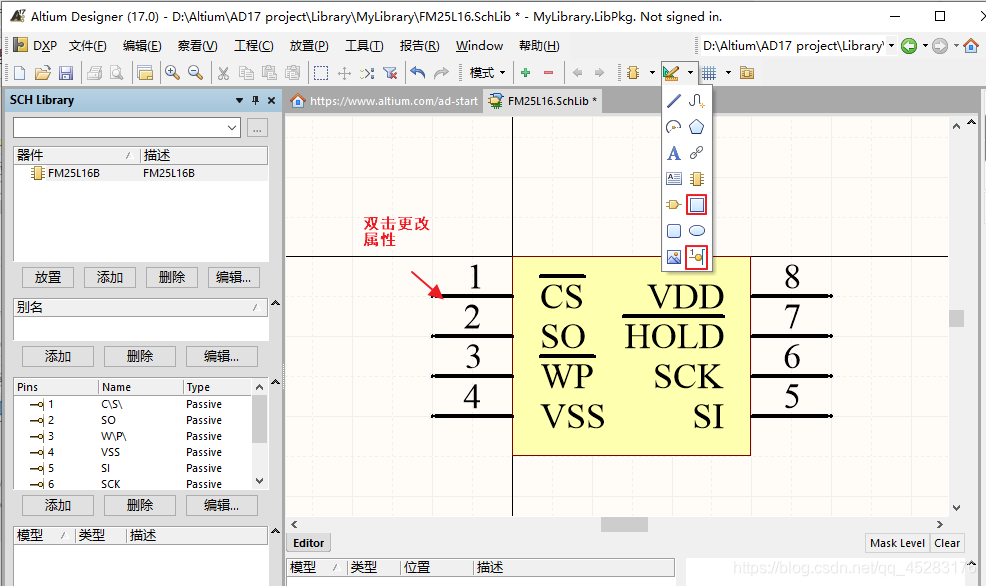This screenshot has height=586, width=986.
Task: Open the 放置(P) menu
Action: pos(308,46)
